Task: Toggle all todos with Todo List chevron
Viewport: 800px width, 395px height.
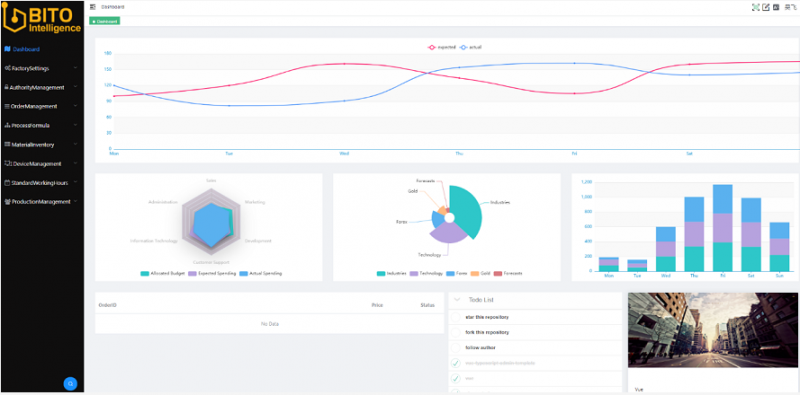Action: pos(457,300)
